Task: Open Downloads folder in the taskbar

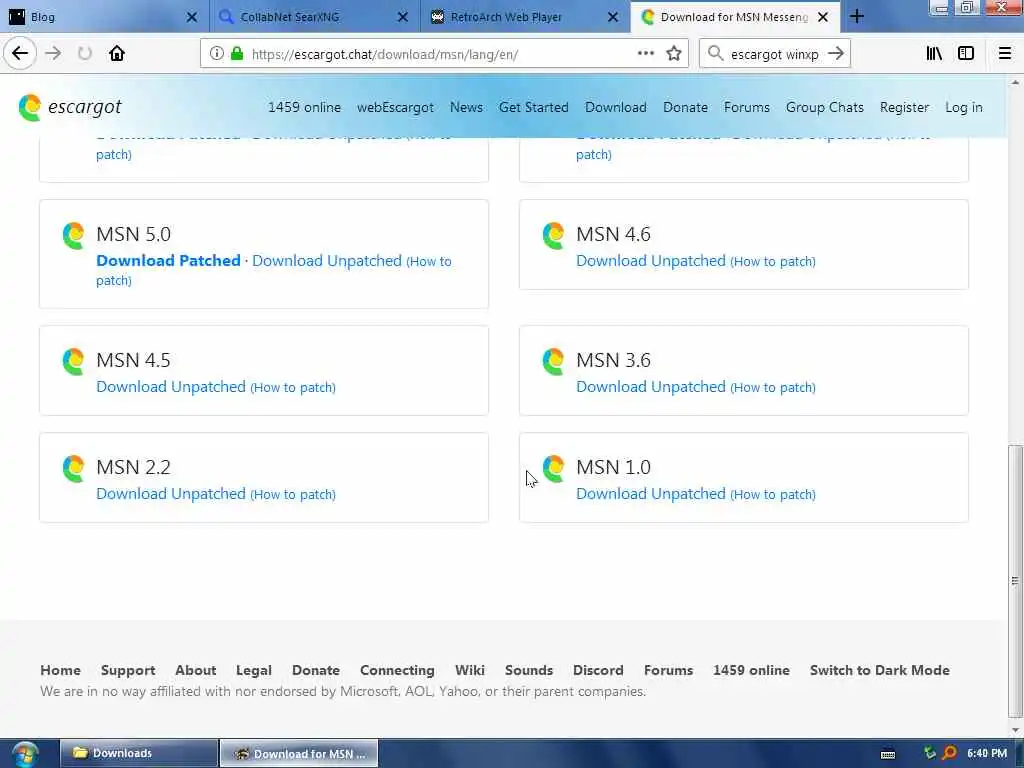Action: (x=138, y=754)
